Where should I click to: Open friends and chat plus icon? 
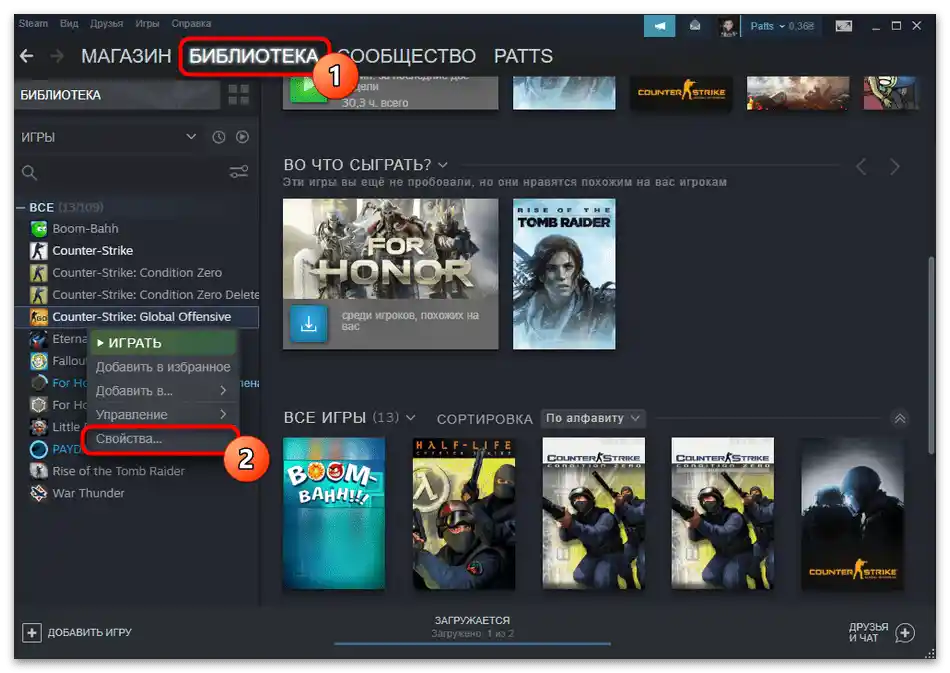coord(905,633)
